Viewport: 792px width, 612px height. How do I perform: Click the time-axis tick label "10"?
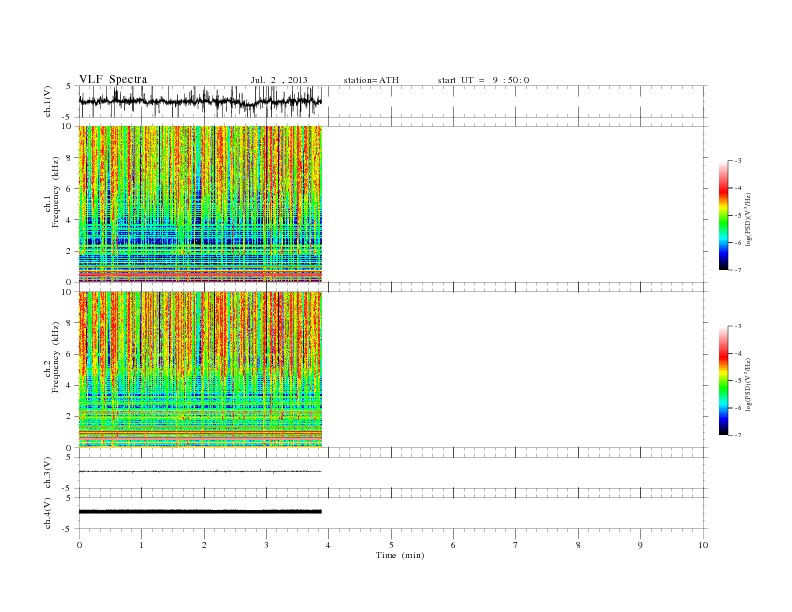(x=703, y=545)
